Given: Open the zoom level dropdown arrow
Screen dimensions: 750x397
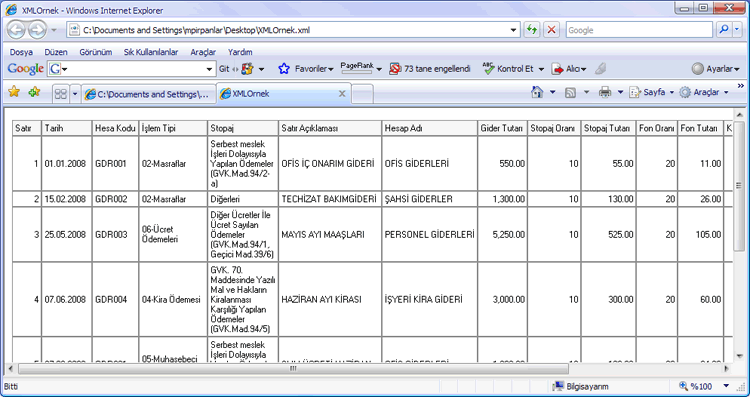Looking at the screenshot, I should click(726, 386).
